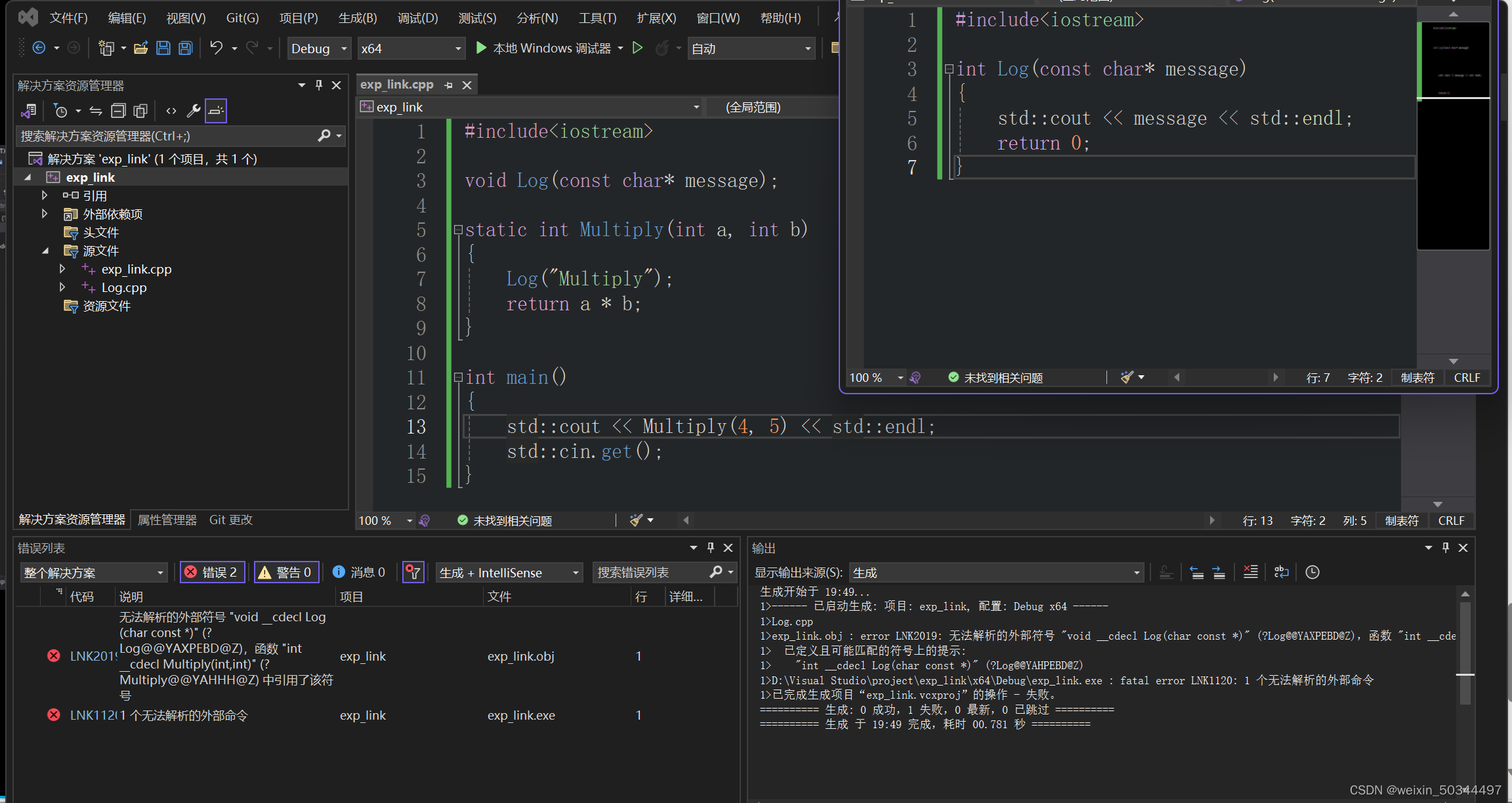Switch to the Git 更改 tab
Screen dimensions: 1512x803
[230, 520]
